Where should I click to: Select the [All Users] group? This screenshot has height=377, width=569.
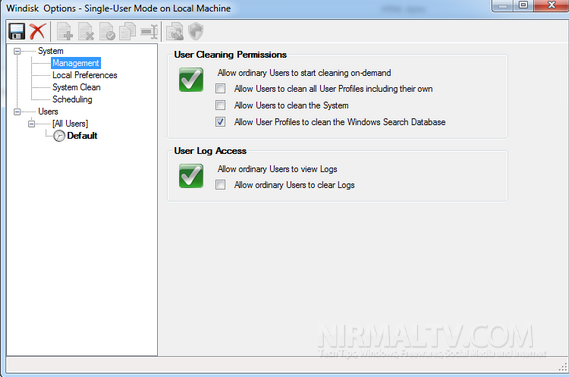coord(70,124)
